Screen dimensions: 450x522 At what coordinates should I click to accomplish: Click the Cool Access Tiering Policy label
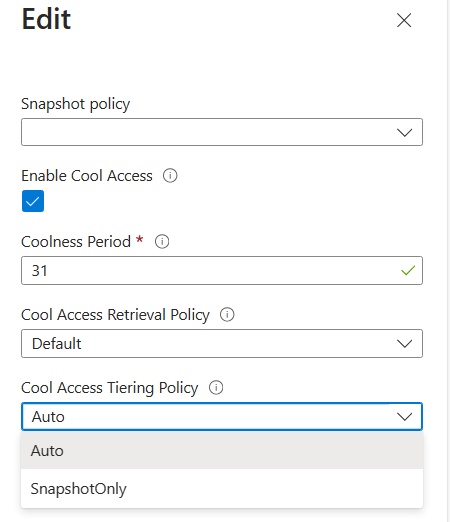(x=110, y=388)
